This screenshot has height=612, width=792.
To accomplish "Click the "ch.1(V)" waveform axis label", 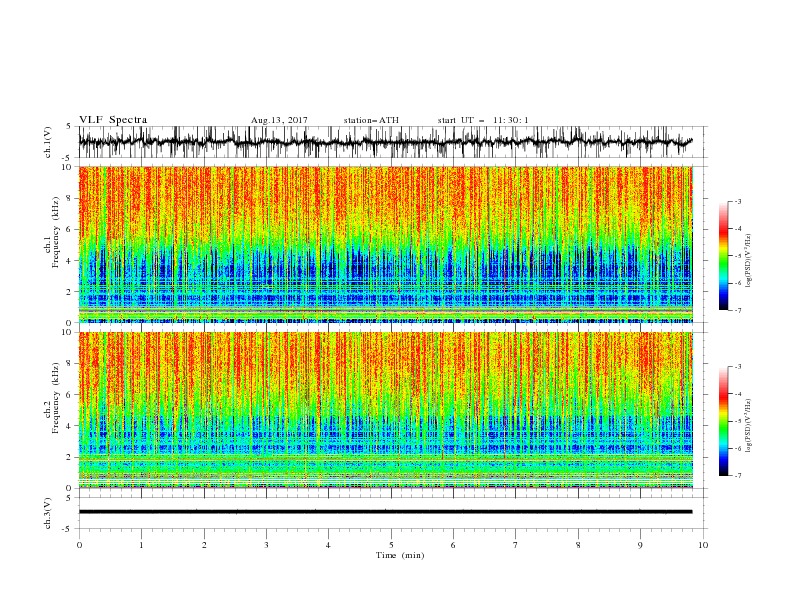I will [48, 142].
